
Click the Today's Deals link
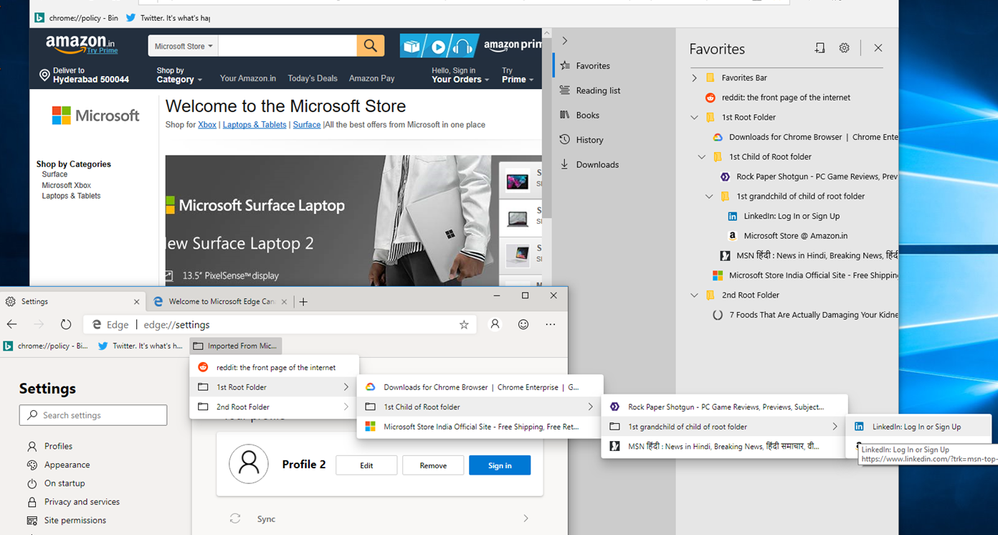[x=313, y=78]
